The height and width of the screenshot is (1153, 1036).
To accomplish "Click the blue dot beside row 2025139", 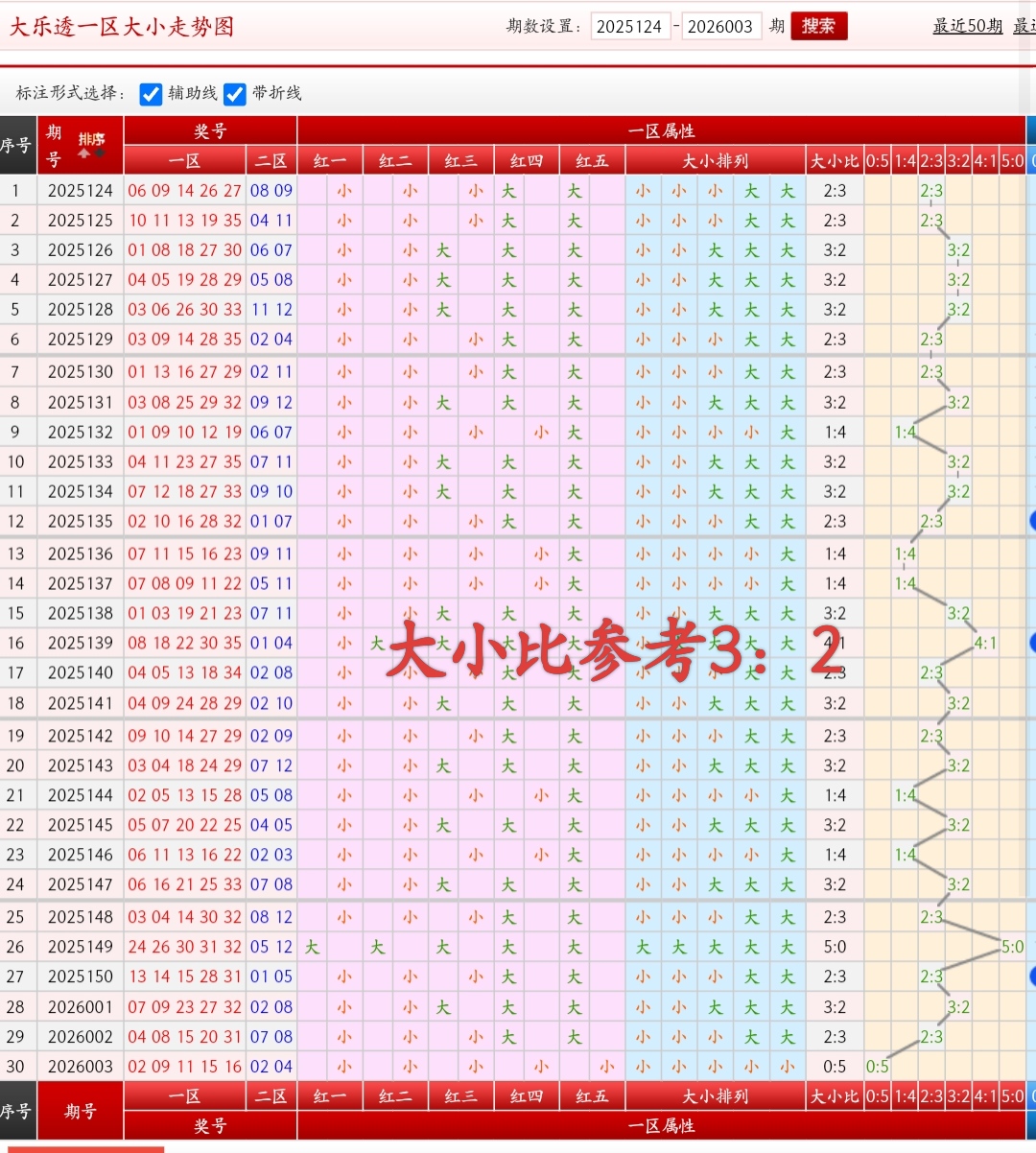I will [x=1032, y=643].
